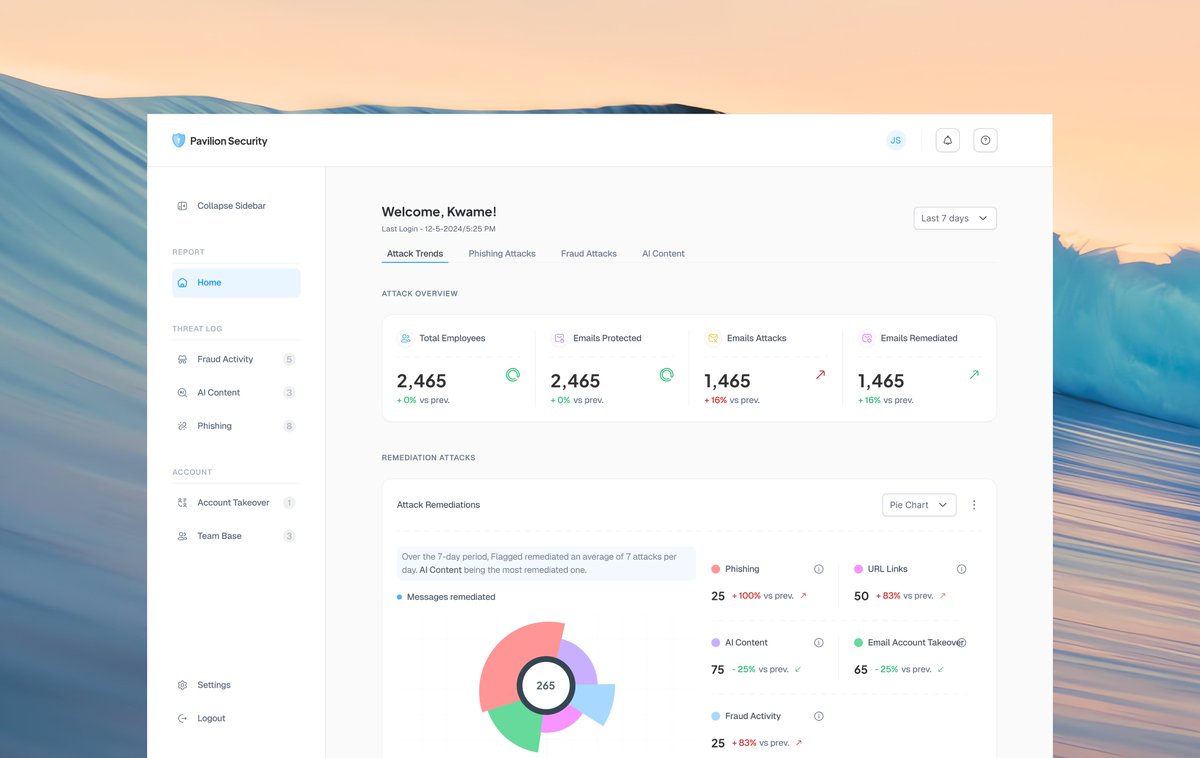The height and width of the screenshot is (758, 1200).
Task: Click the Welcome, Kwame! heading
Action: (439, 212)
